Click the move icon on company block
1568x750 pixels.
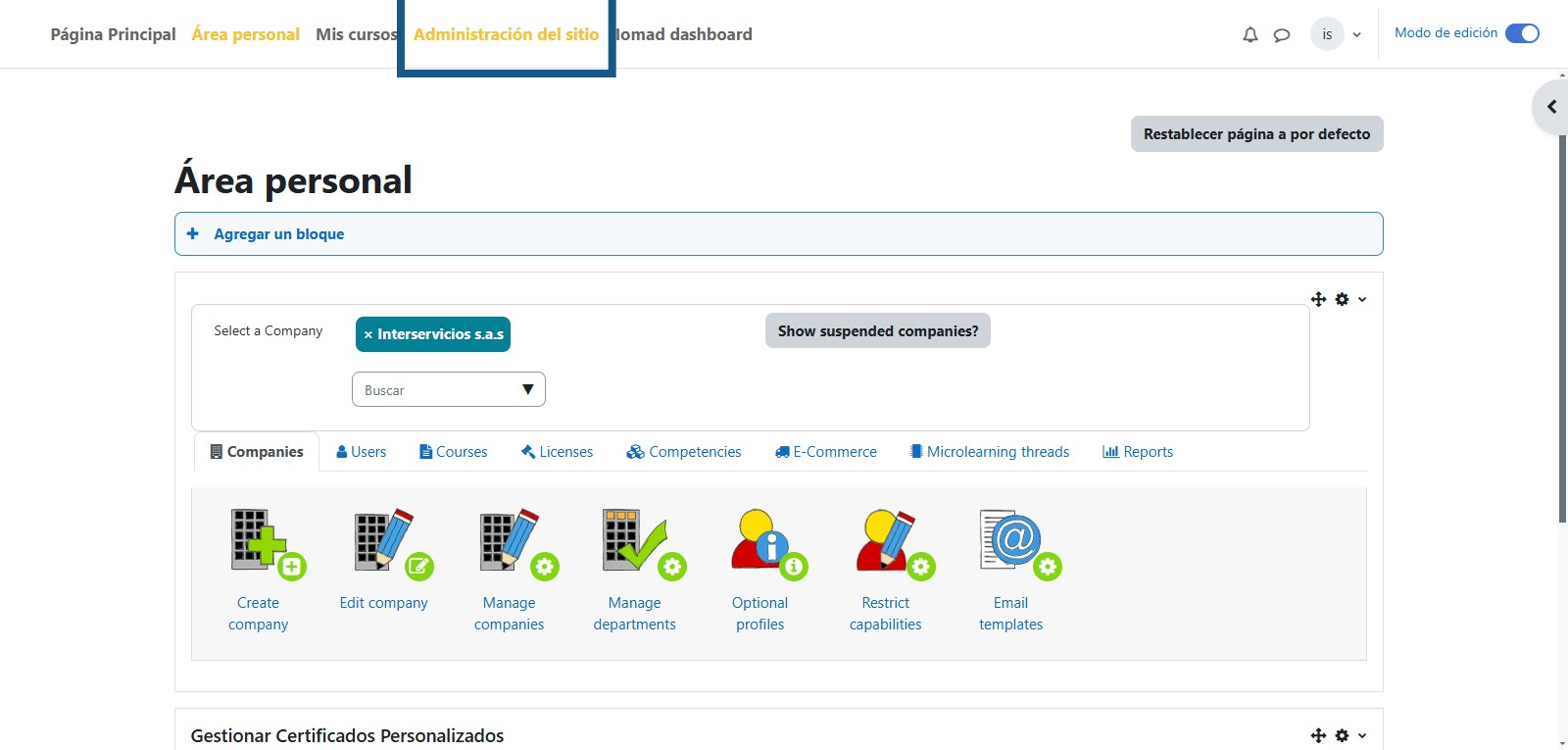(x=1318, y=299)
